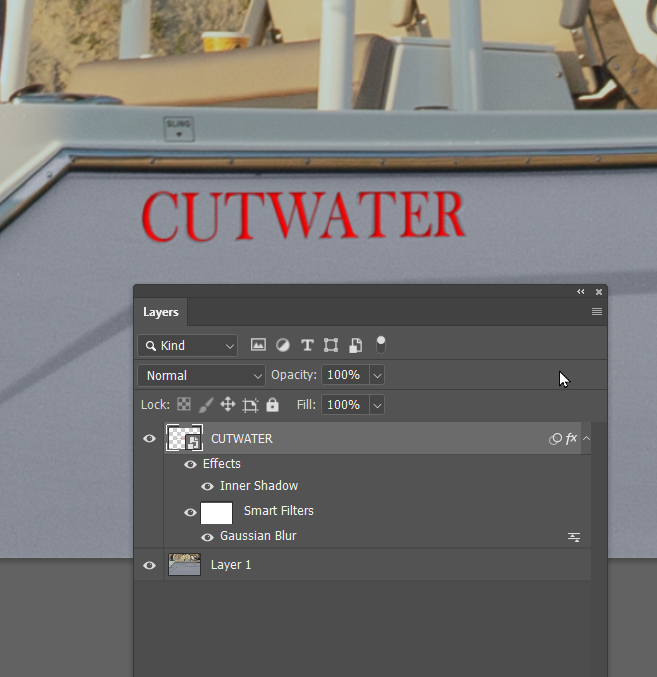Click the Opacity label

point(294,375)
